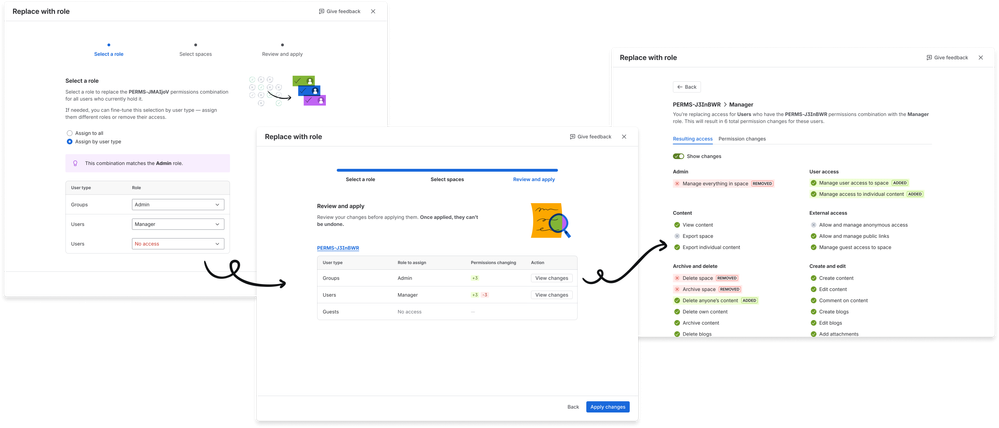Screen dimensions: 999x428
Task: Click the check icon beside Edit content
Action: 814,289
